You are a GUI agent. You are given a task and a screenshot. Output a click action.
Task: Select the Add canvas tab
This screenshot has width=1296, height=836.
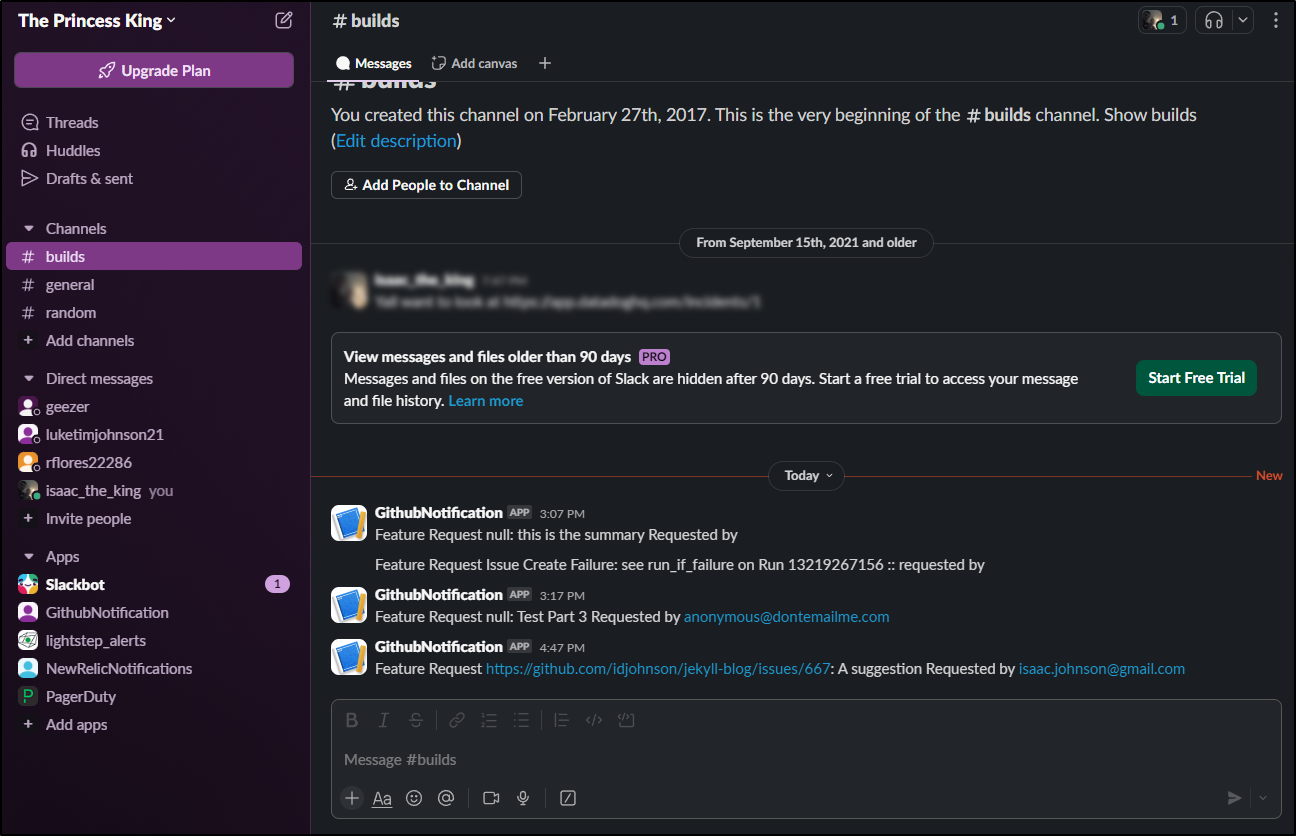pos(474,63)
